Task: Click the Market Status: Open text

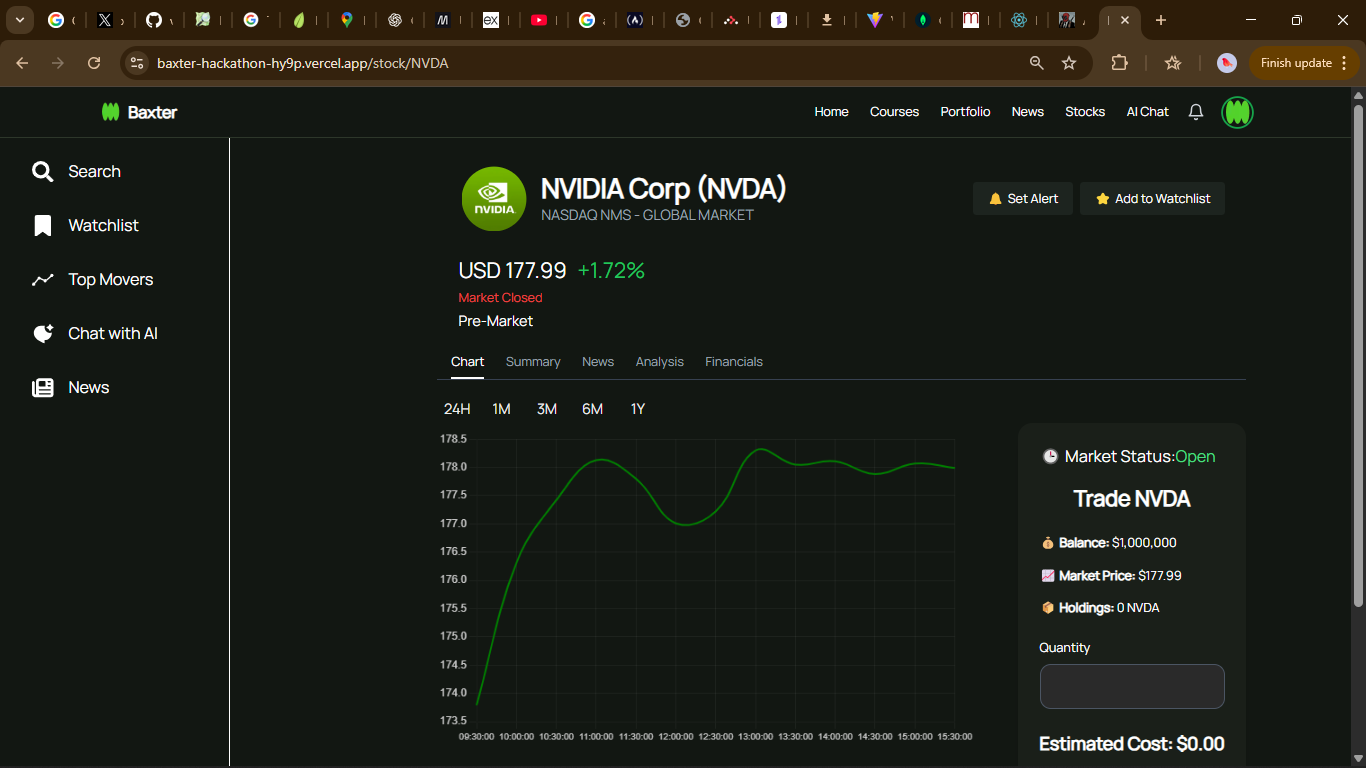Action: (1129, 457)
